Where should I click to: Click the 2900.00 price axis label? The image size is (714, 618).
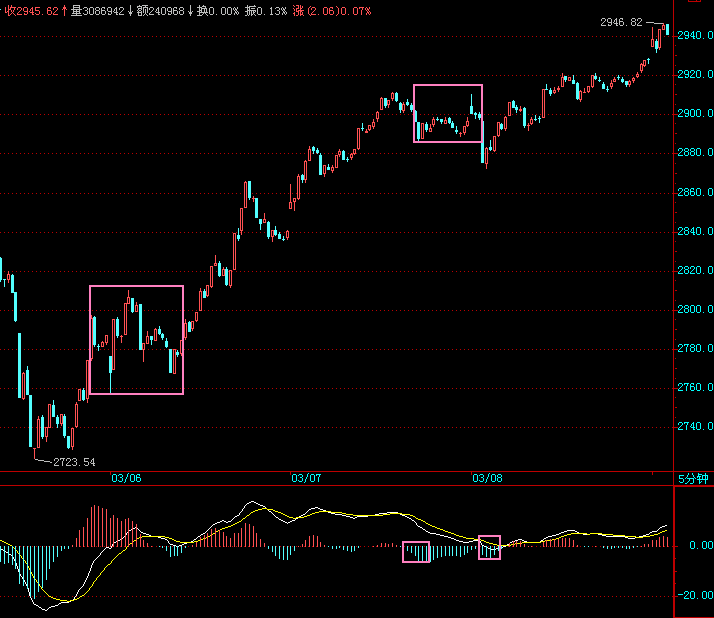(x=694, y=113)
